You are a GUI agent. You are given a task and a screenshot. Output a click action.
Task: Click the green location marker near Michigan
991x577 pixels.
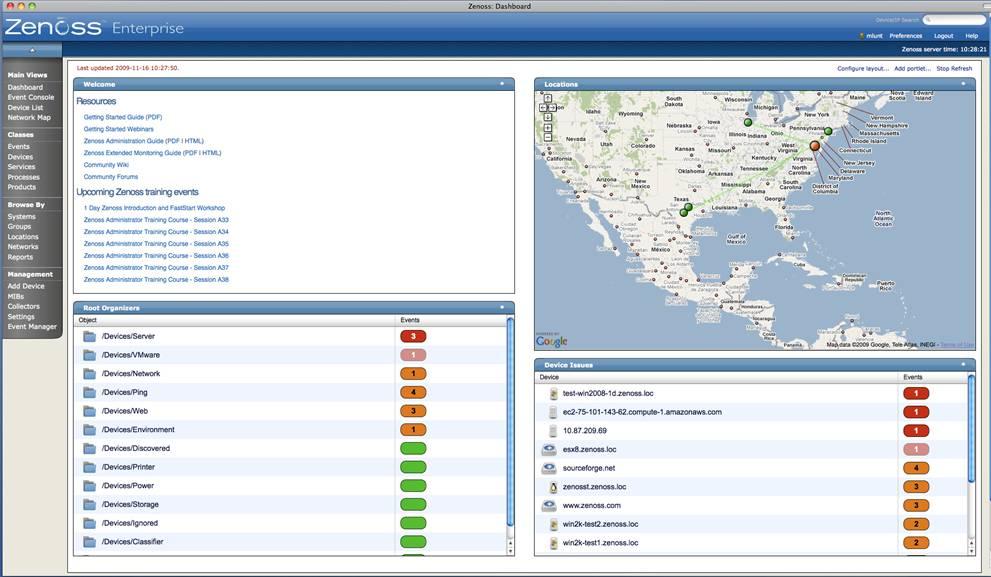click(748, 122)
